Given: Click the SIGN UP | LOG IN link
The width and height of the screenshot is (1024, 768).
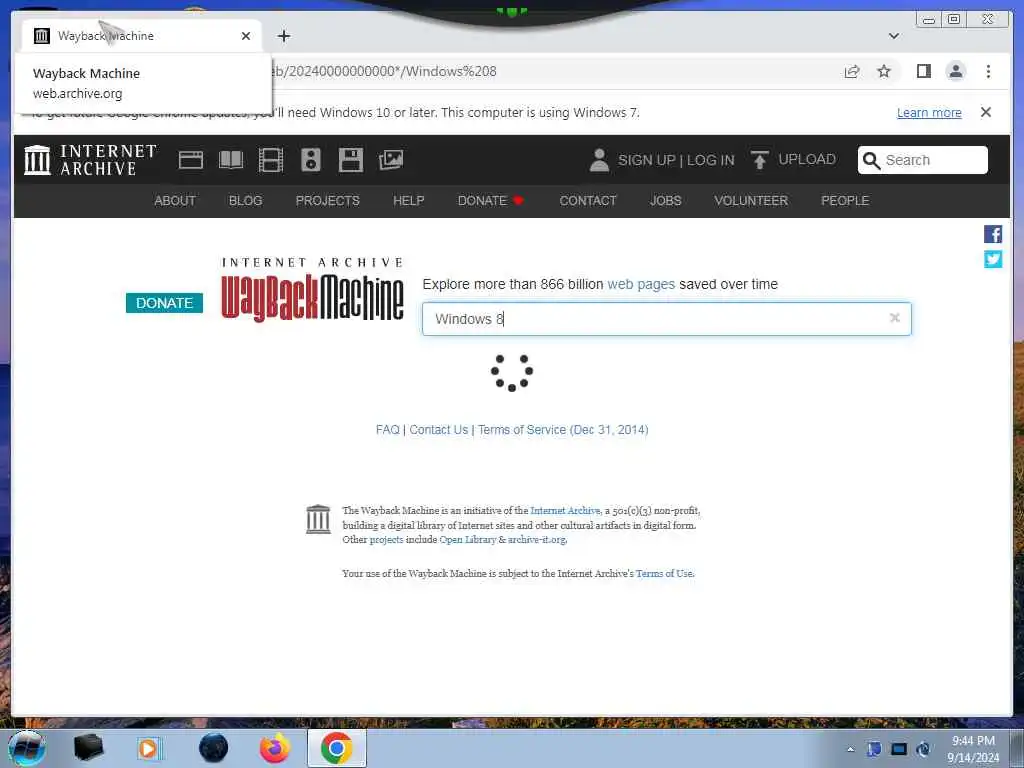Looking at the screenshot, I should [x=676, y=160].
